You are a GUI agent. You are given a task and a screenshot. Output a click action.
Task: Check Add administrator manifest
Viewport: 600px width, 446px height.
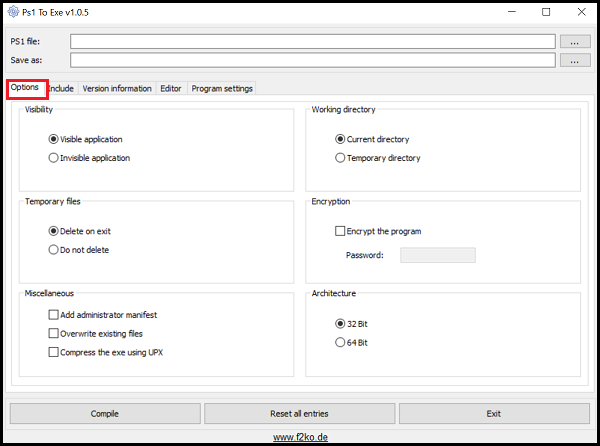54,315
